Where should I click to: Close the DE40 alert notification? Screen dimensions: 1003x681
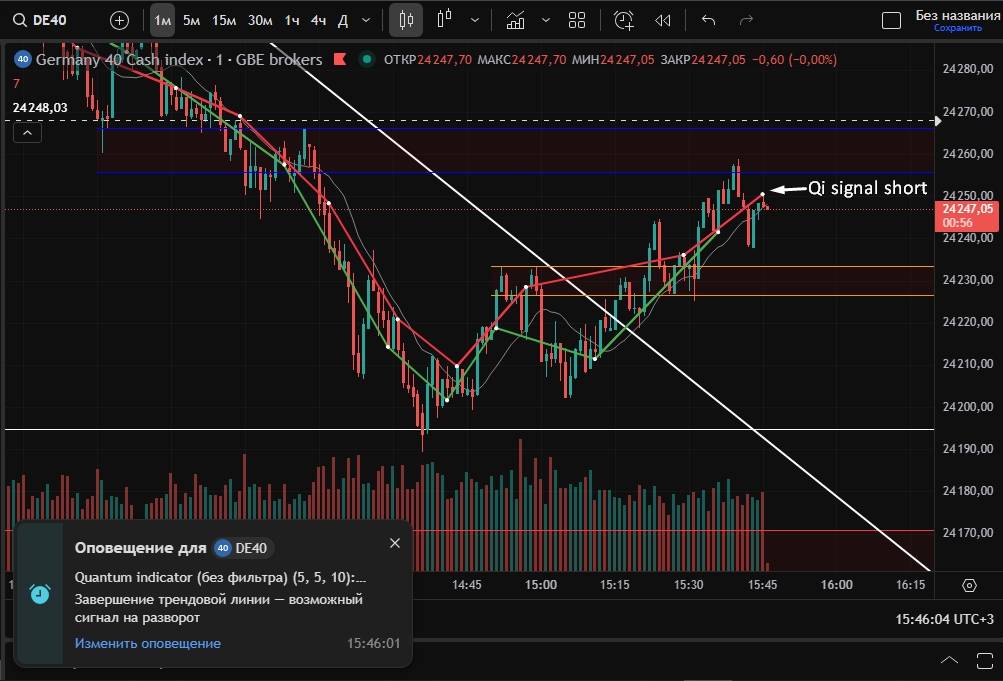pyautogui.click(x=394, y=543)
